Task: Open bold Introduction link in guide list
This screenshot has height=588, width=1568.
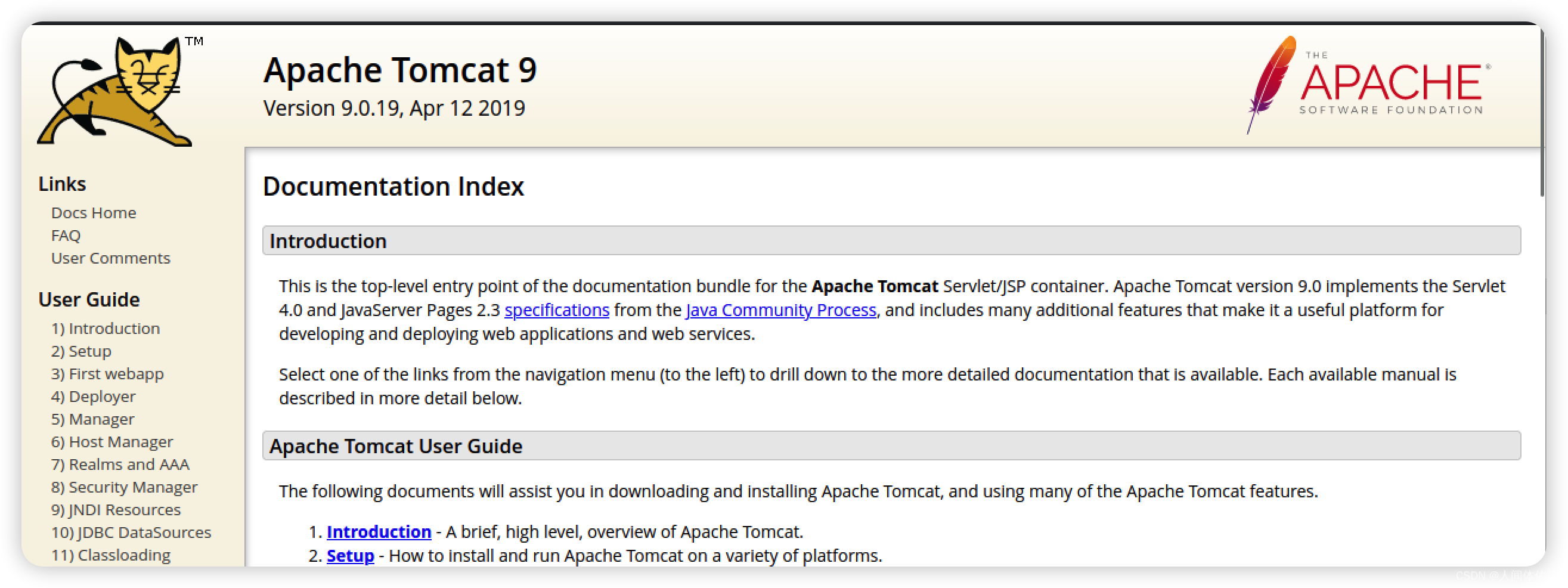Action: click(x=379, y=531)
